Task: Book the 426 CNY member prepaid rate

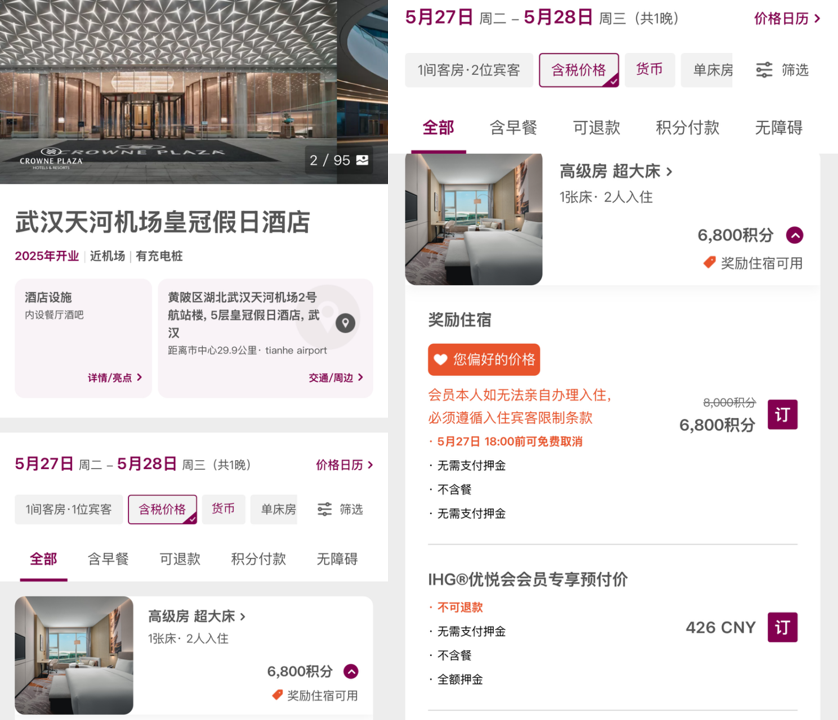Action: tap(782, 627)
